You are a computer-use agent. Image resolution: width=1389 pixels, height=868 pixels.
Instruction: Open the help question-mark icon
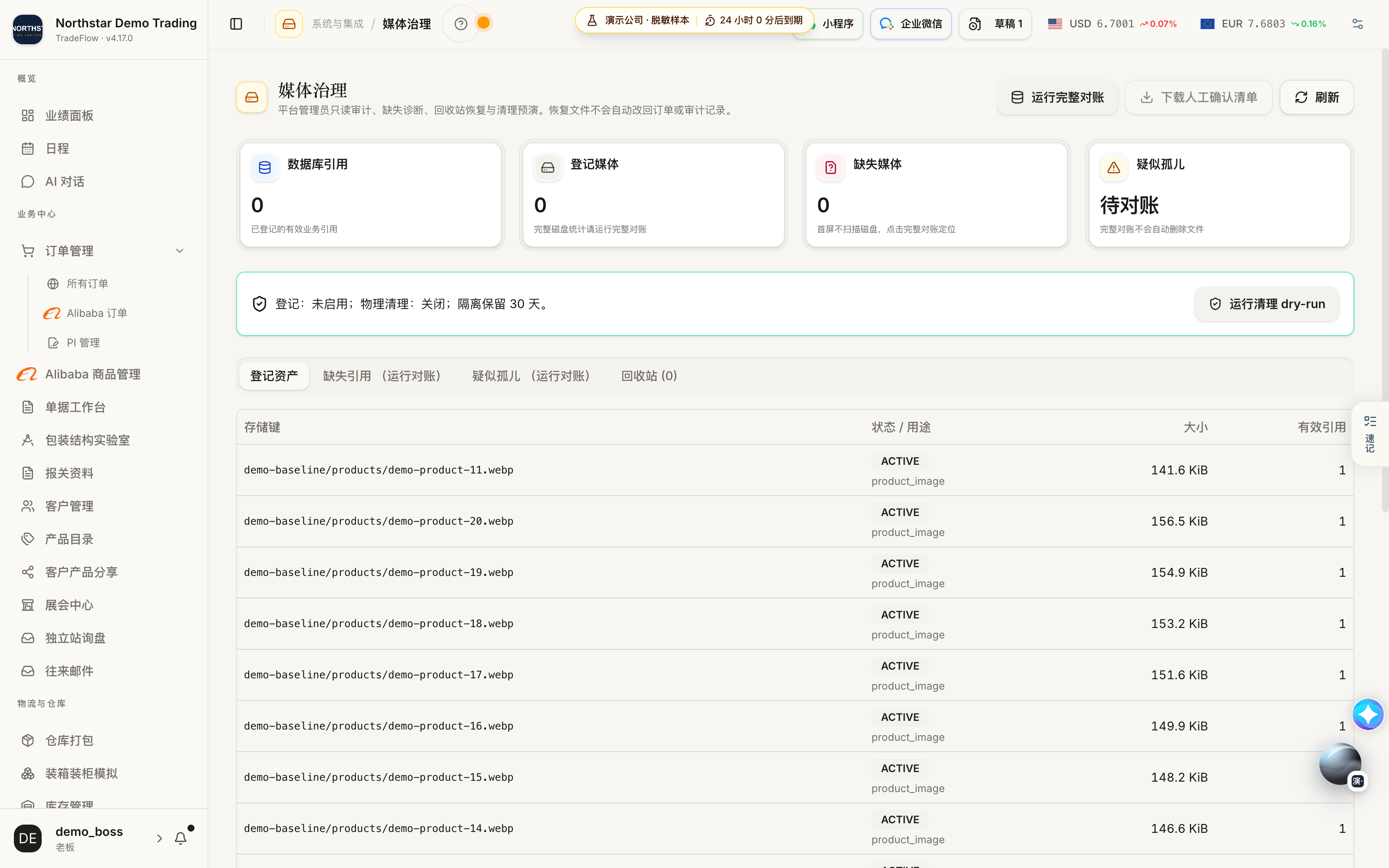pos(460,23)
